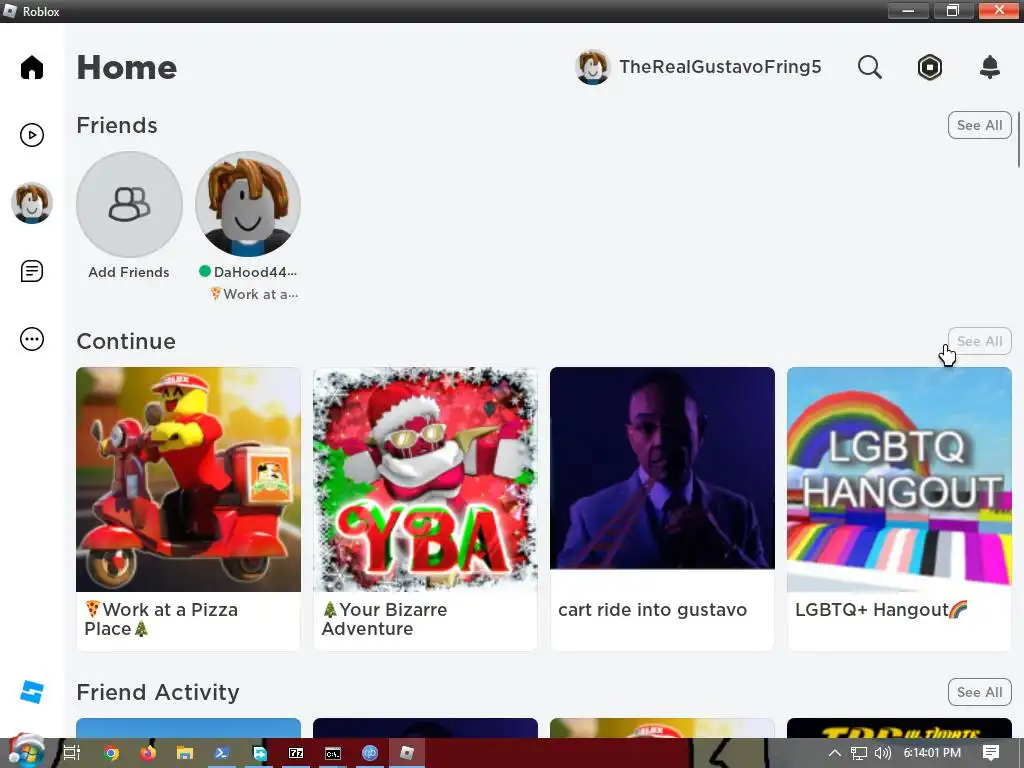Click the Roblox taskbar icon
Screen dimensions: 1024x768
pyautogui.click(x=407, y=753)
